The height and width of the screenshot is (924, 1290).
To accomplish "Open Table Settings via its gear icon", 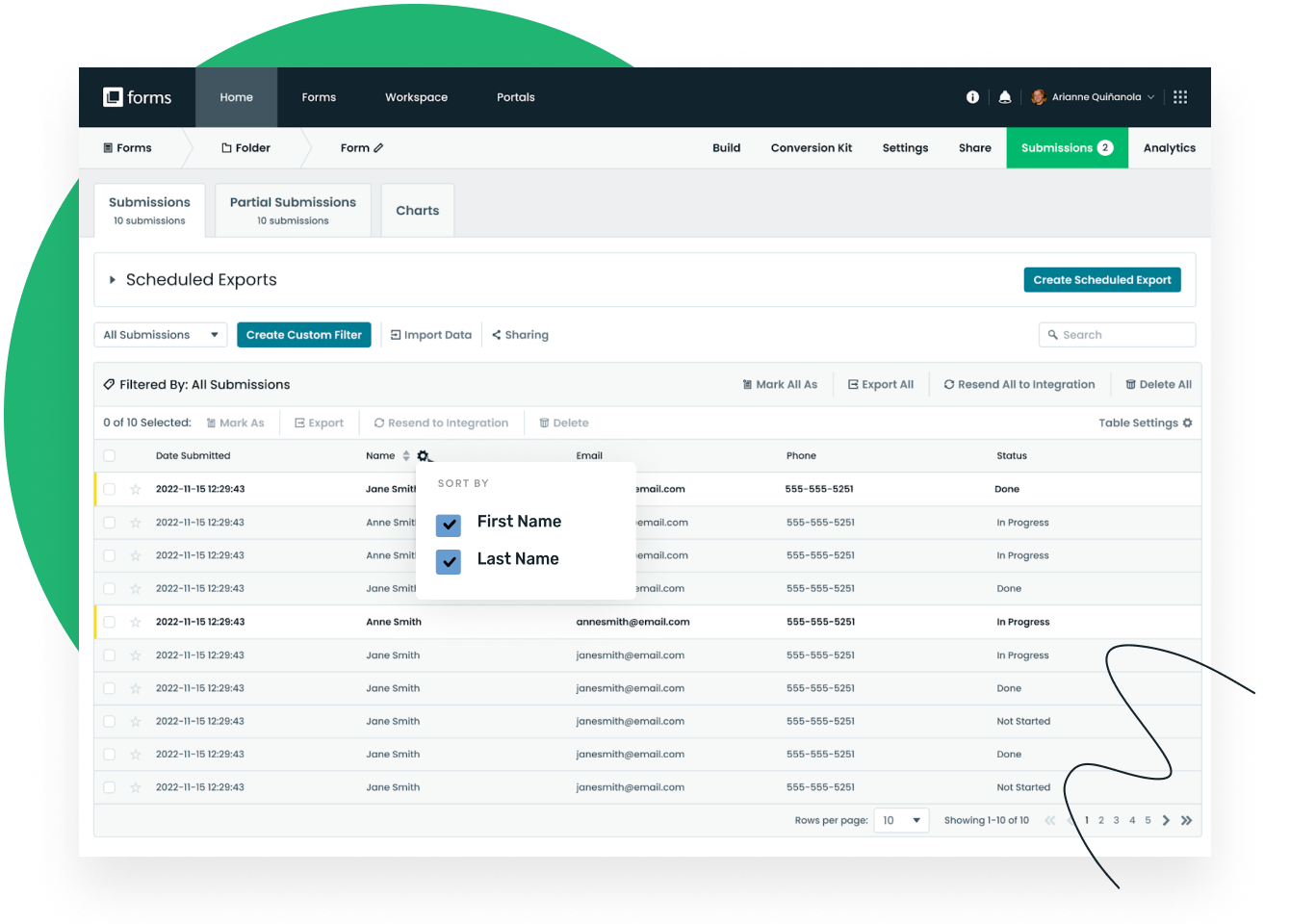I will (1187, 423).
